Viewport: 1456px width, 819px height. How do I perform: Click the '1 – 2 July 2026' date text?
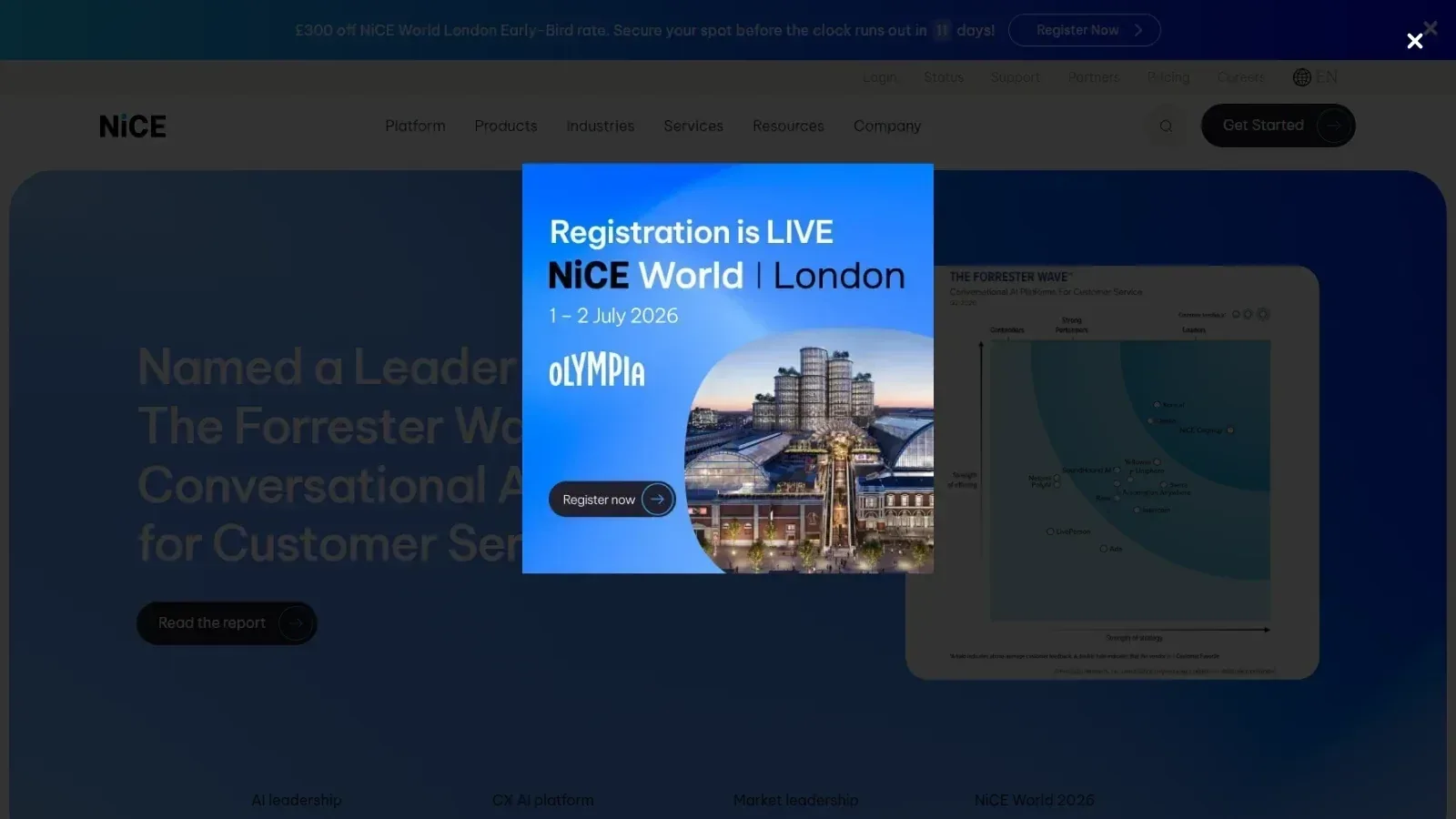point(613,316)
